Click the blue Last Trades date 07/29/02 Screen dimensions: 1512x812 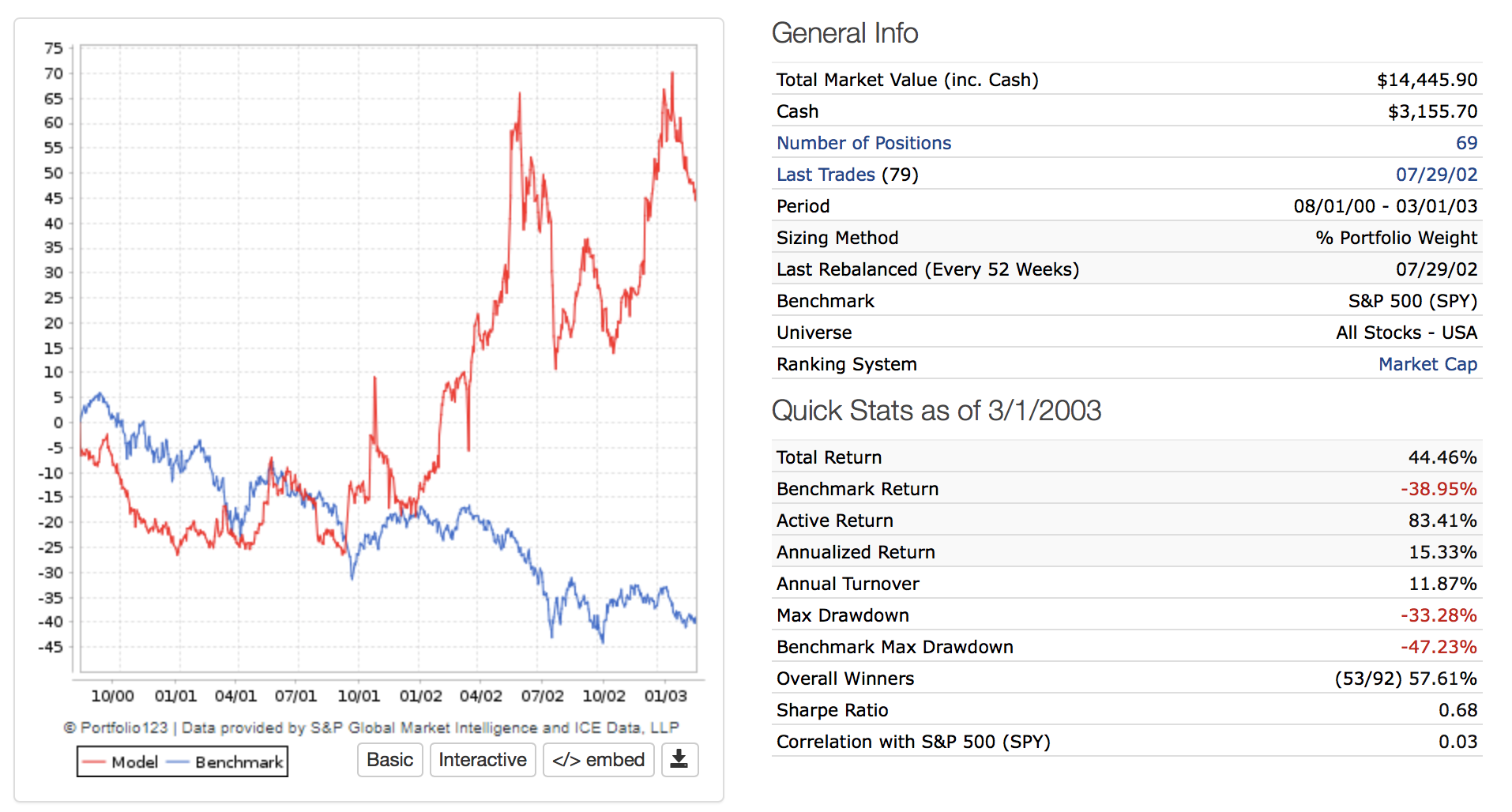pos(1435,175)
